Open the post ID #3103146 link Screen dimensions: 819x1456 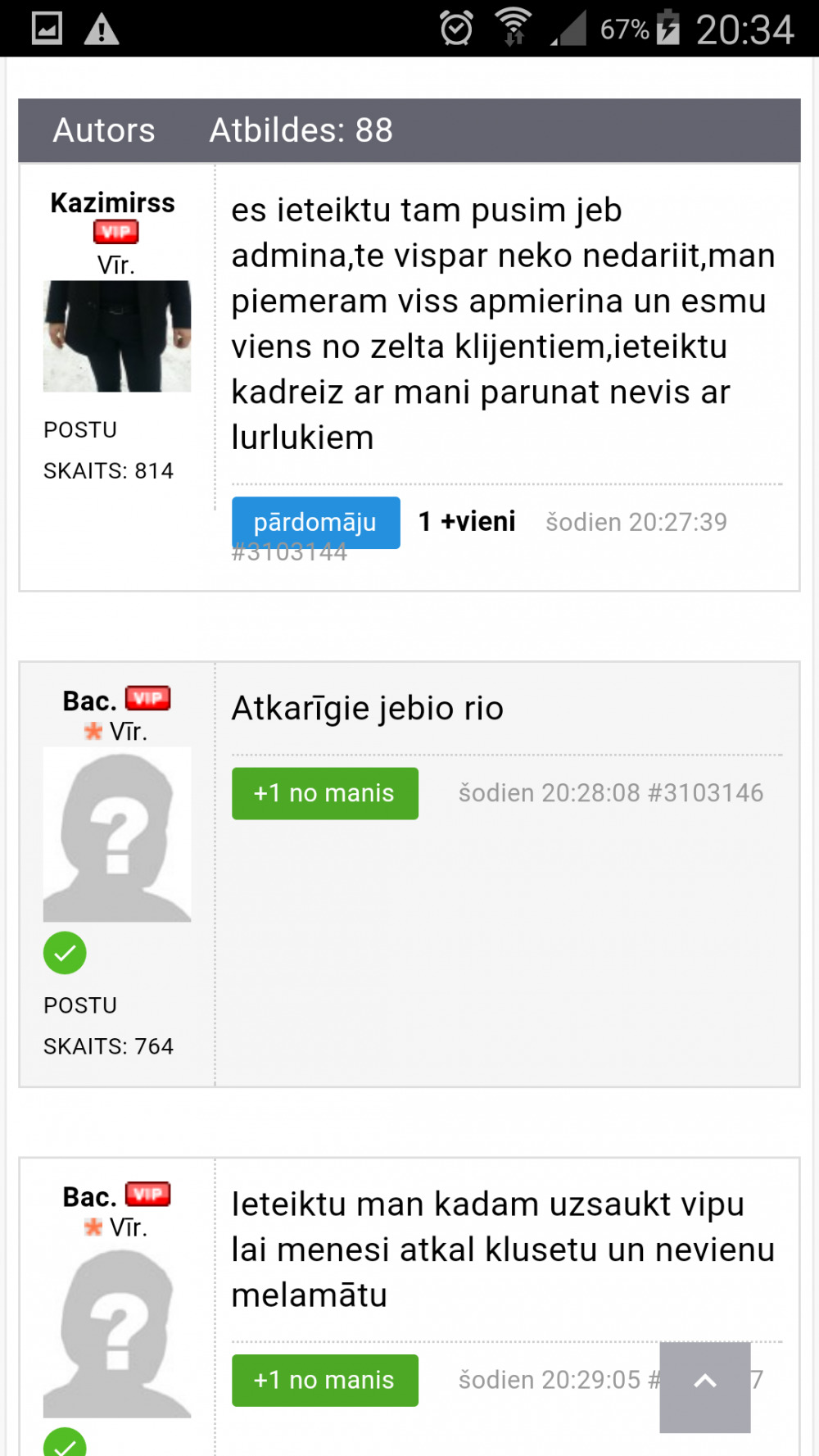[705, 793]
